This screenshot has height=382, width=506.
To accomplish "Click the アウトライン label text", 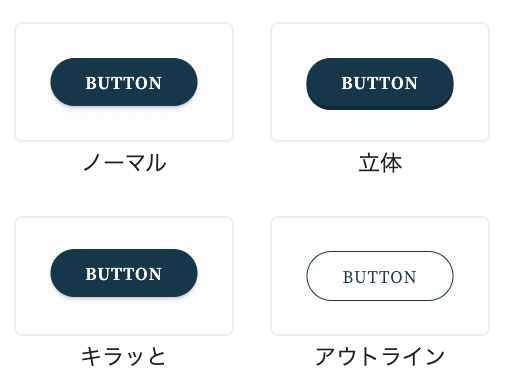I will click(380, 356).
